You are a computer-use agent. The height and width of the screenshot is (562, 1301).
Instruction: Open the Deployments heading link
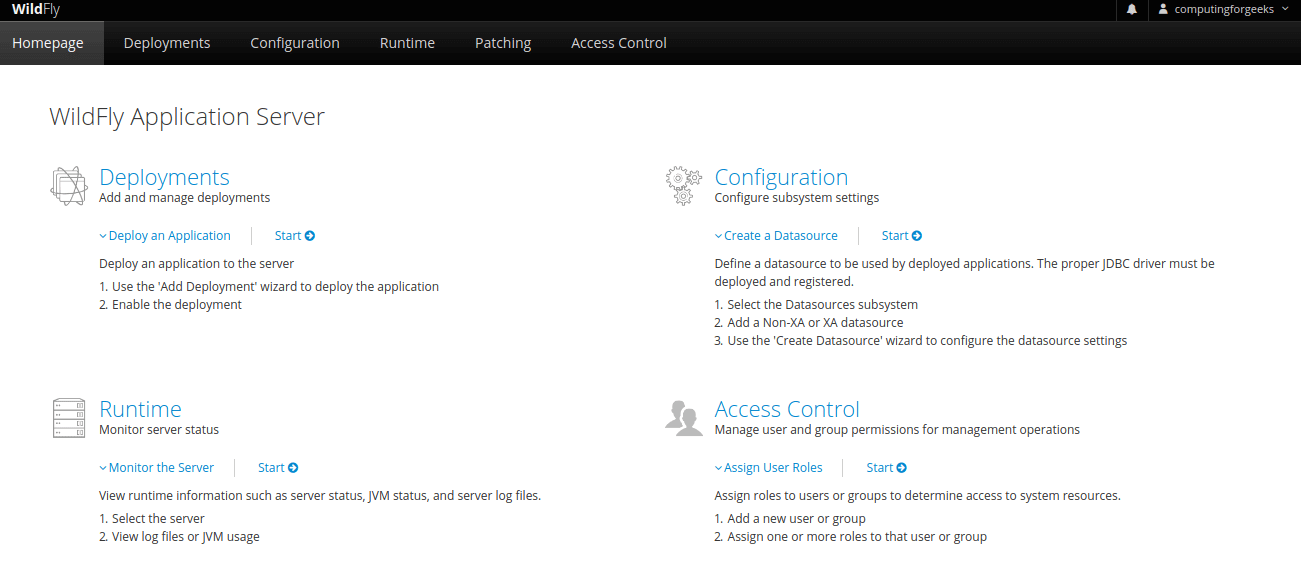(164, 177)
